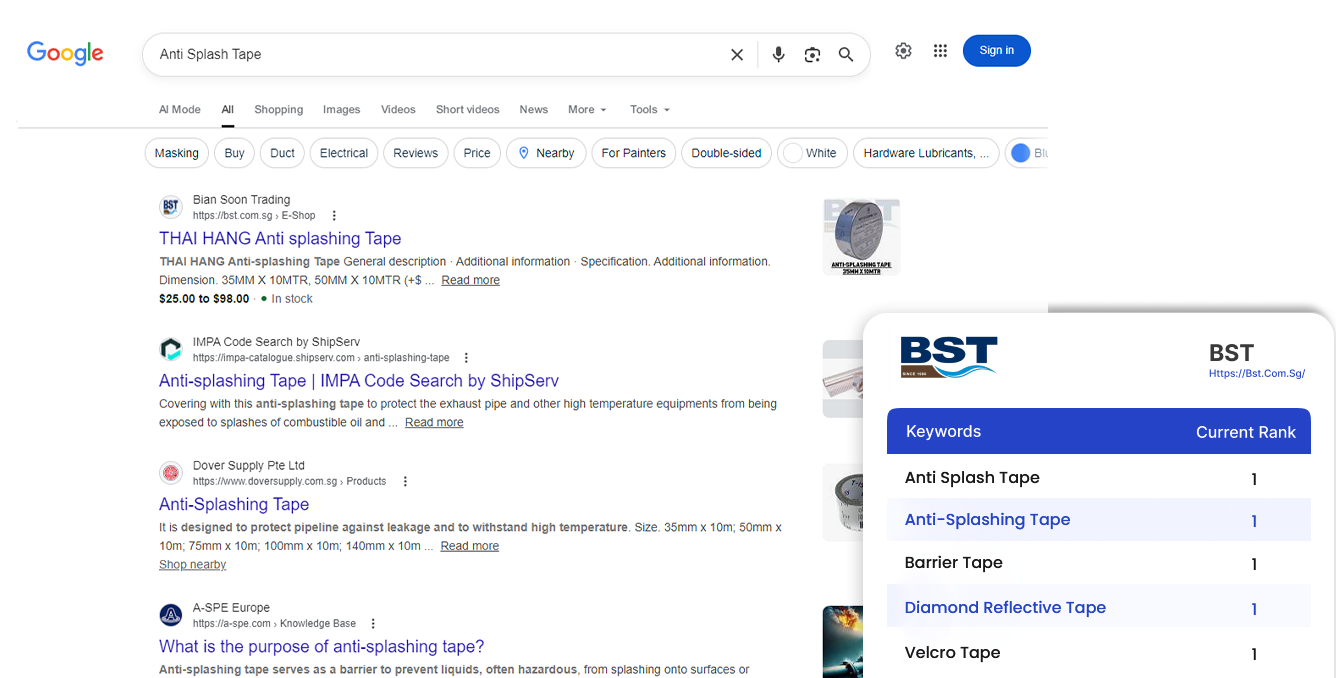Select the Double-sided filter chip
The image size is (1336, 678).
coord(726,153)
